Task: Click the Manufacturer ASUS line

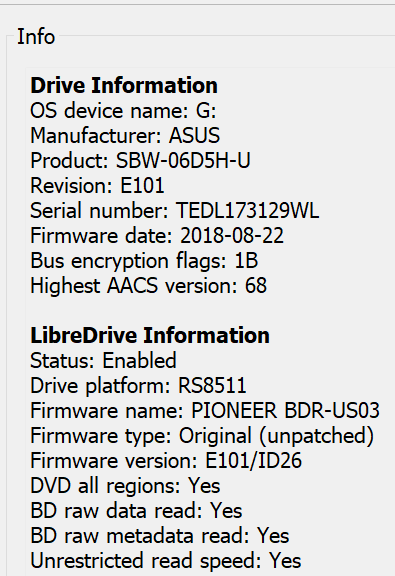Action: (125, 136)
